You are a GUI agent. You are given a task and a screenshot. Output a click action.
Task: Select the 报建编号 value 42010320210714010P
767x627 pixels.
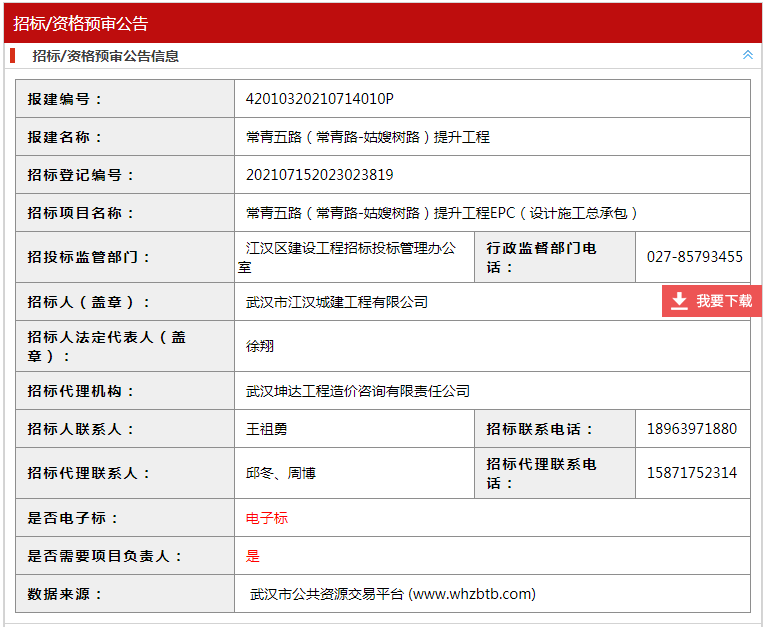pos(320,99)
